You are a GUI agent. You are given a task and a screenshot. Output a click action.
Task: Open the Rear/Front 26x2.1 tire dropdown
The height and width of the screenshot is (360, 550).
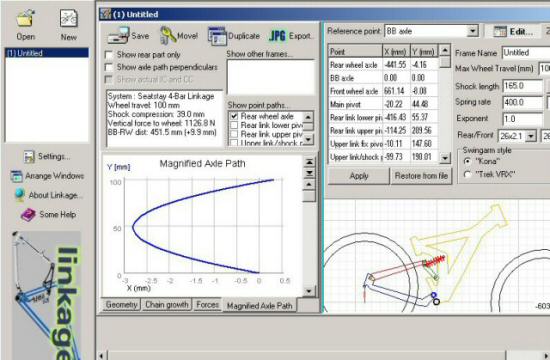pyautogui.click(x=531, y=136)
